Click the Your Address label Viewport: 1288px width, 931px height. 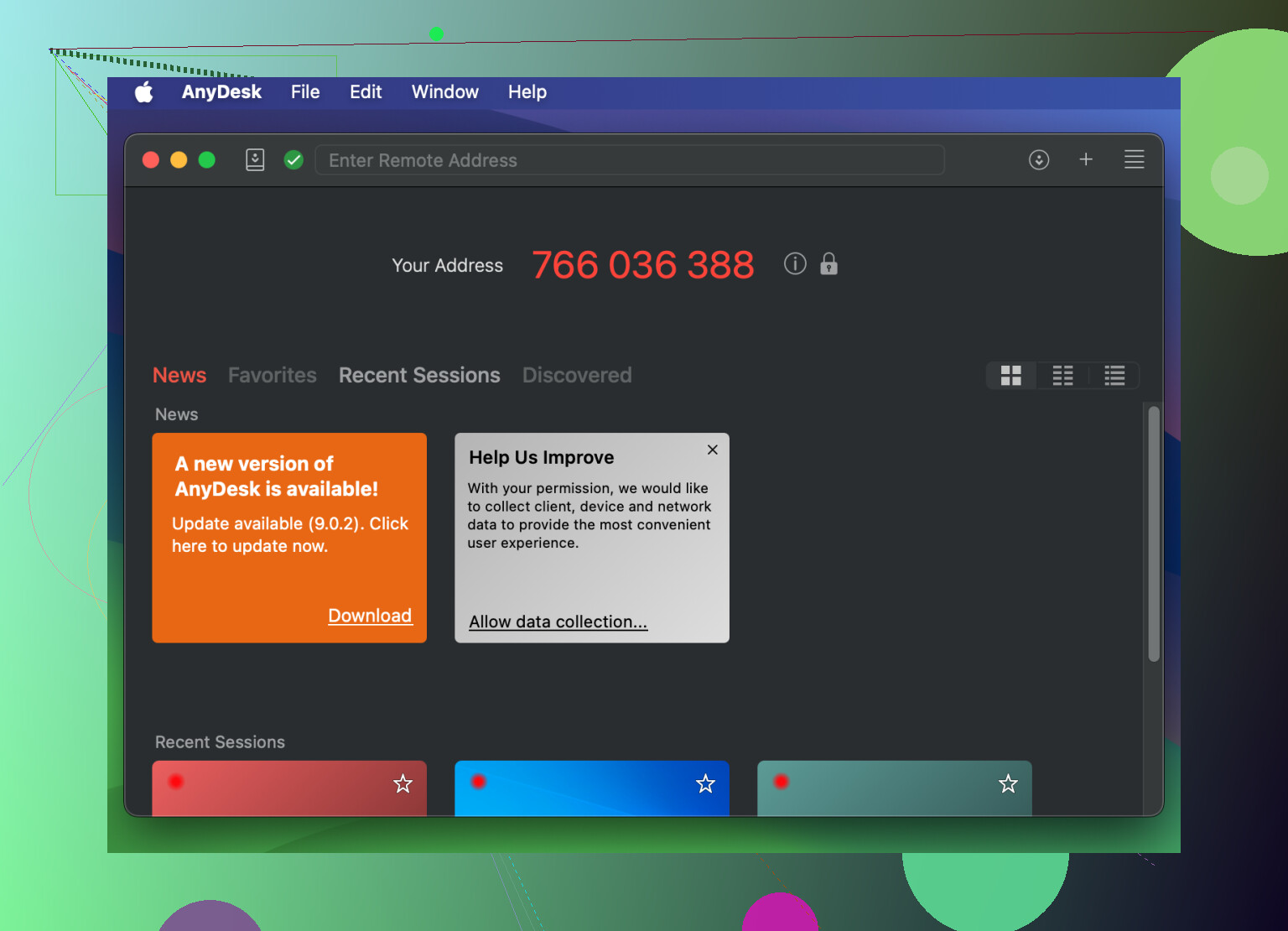click(448, 265)
